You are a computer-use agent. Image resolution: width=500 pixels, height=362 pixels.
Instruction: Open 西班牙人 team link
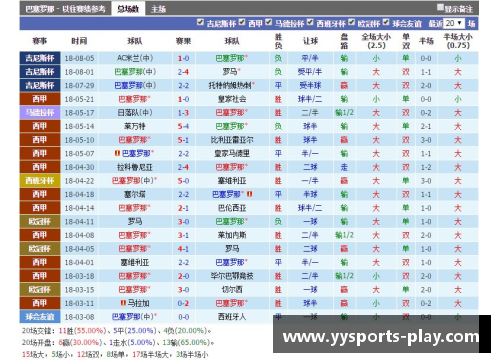click(x=232, y=317)
